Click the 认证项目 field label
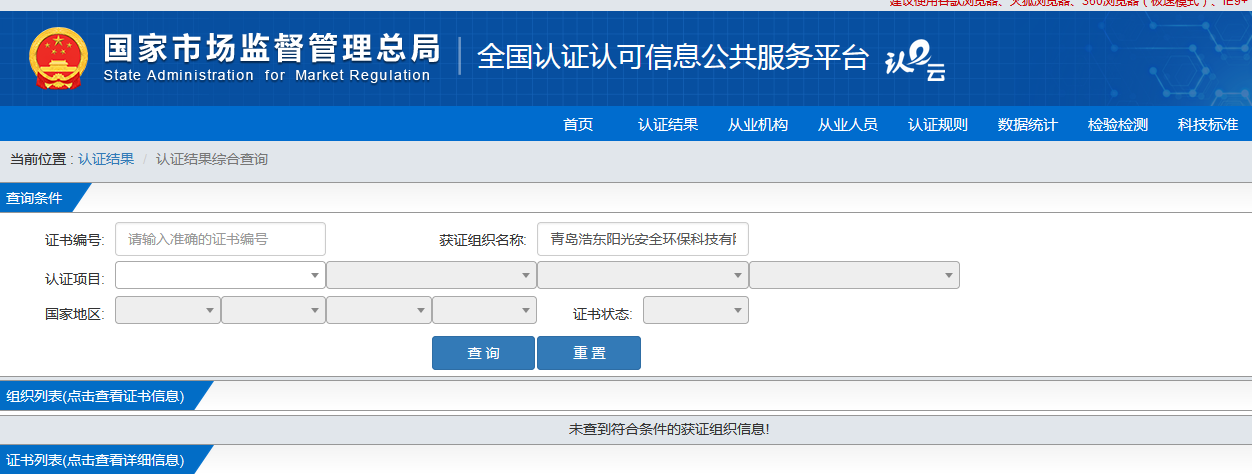 [x=75, y=278]
